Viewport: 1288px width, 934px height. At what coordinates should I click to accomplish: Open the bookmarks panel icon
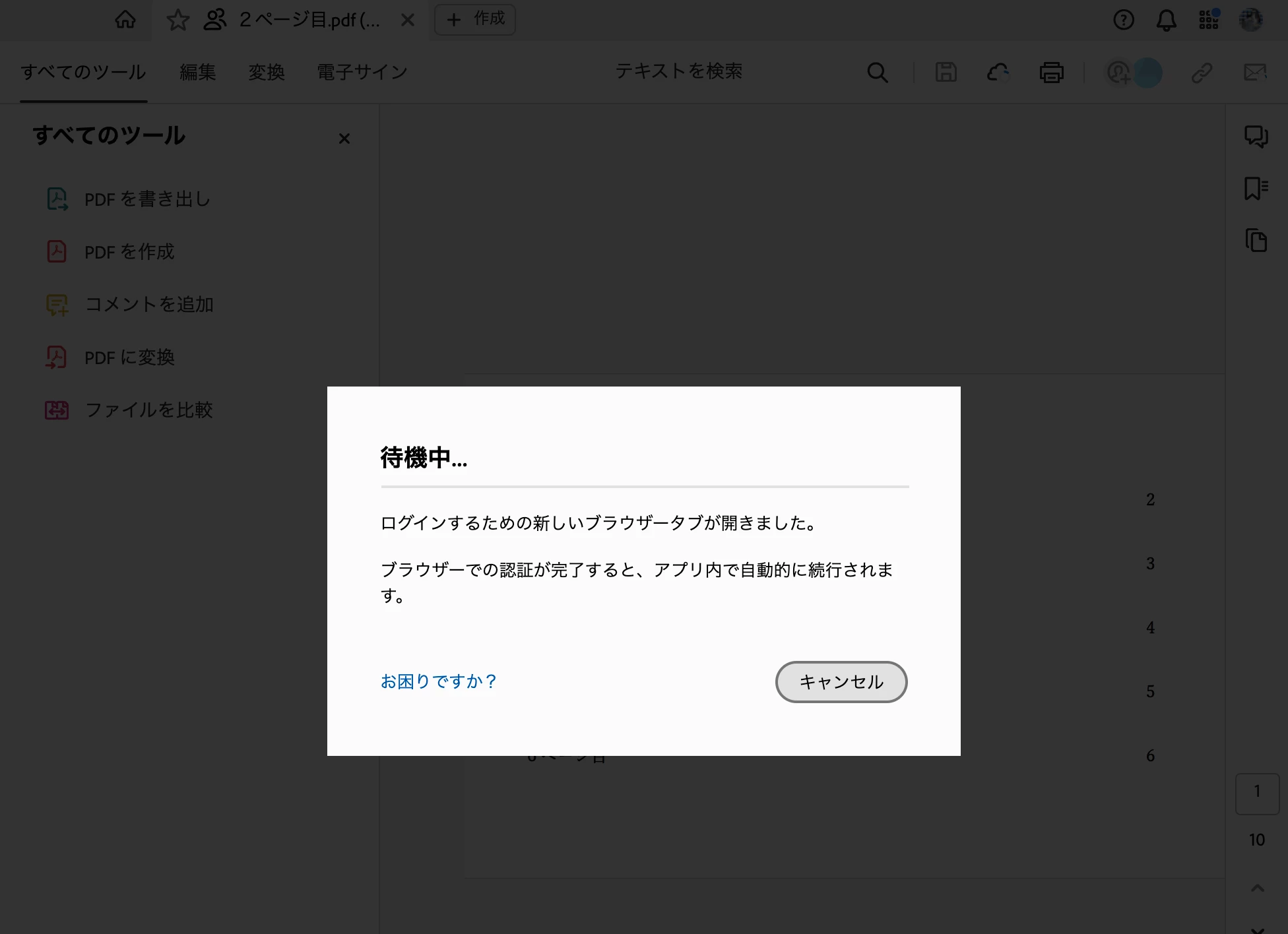(x=1256, y=189)
